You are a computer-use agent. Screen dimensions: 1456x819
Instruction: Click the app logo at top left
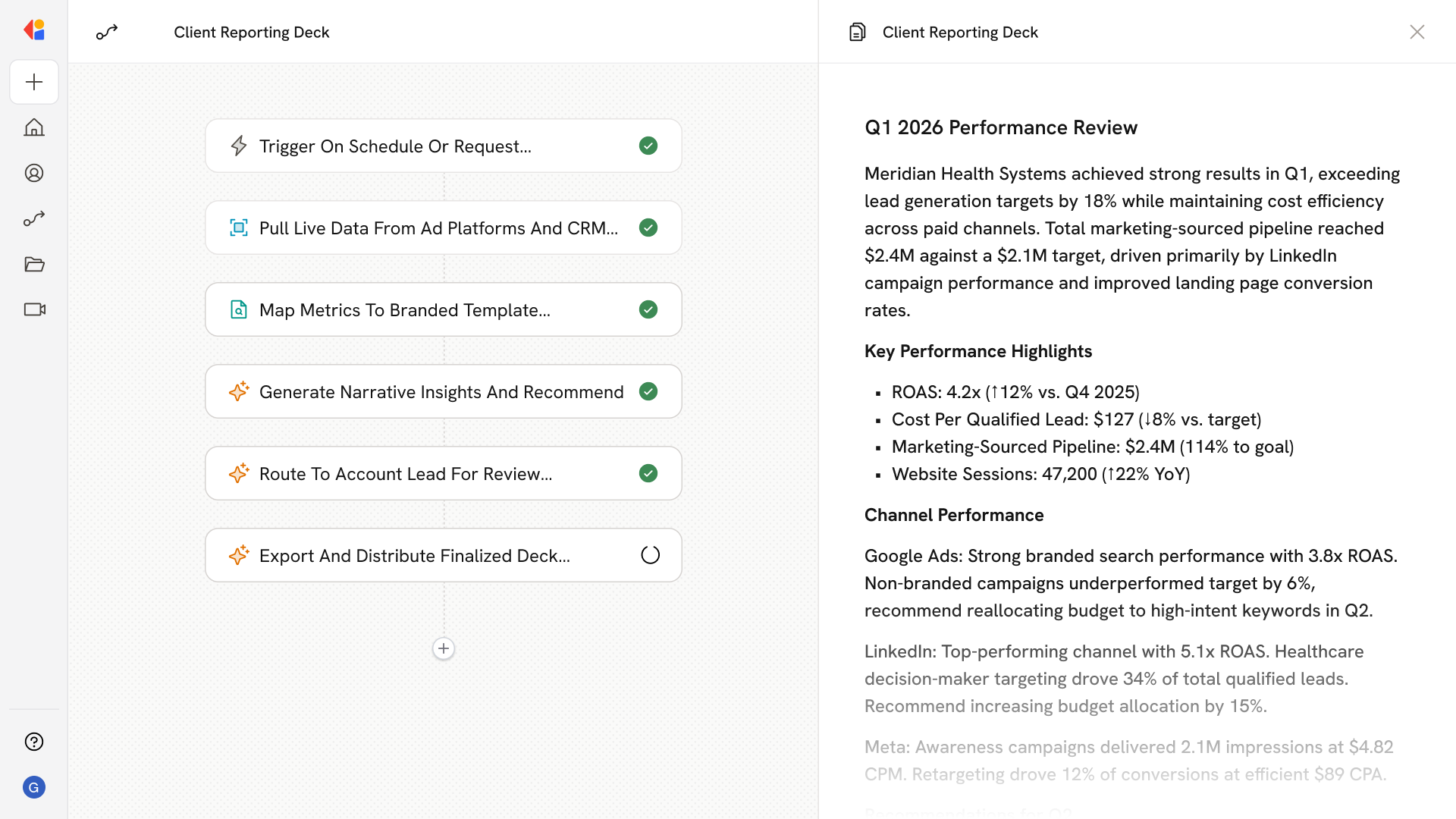point(34,30)
